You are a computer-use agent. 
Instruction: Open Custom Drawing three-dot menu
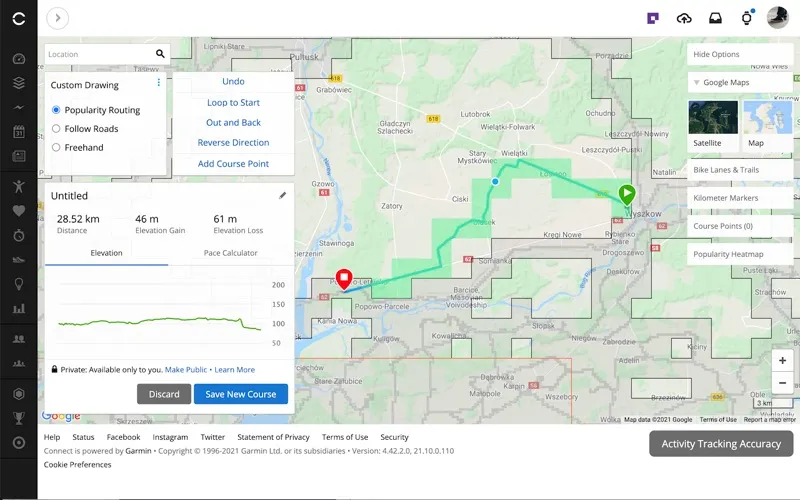point(159,83)
